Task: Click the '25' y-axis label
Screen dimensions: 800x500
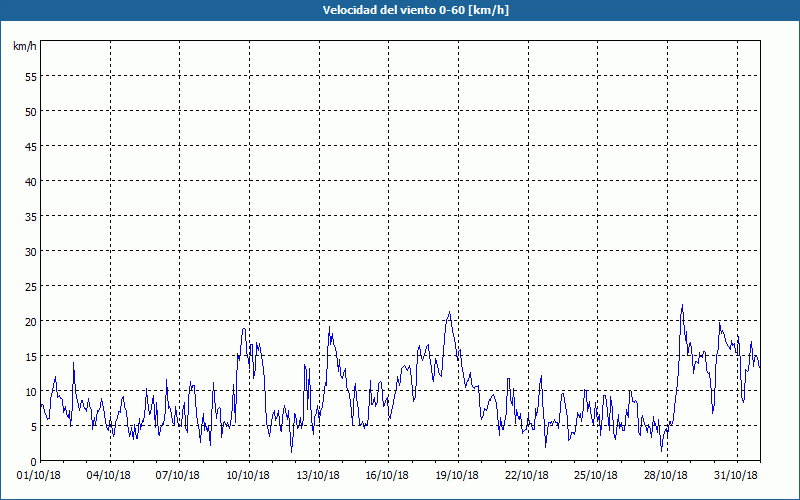Action: tap(31, 287)
